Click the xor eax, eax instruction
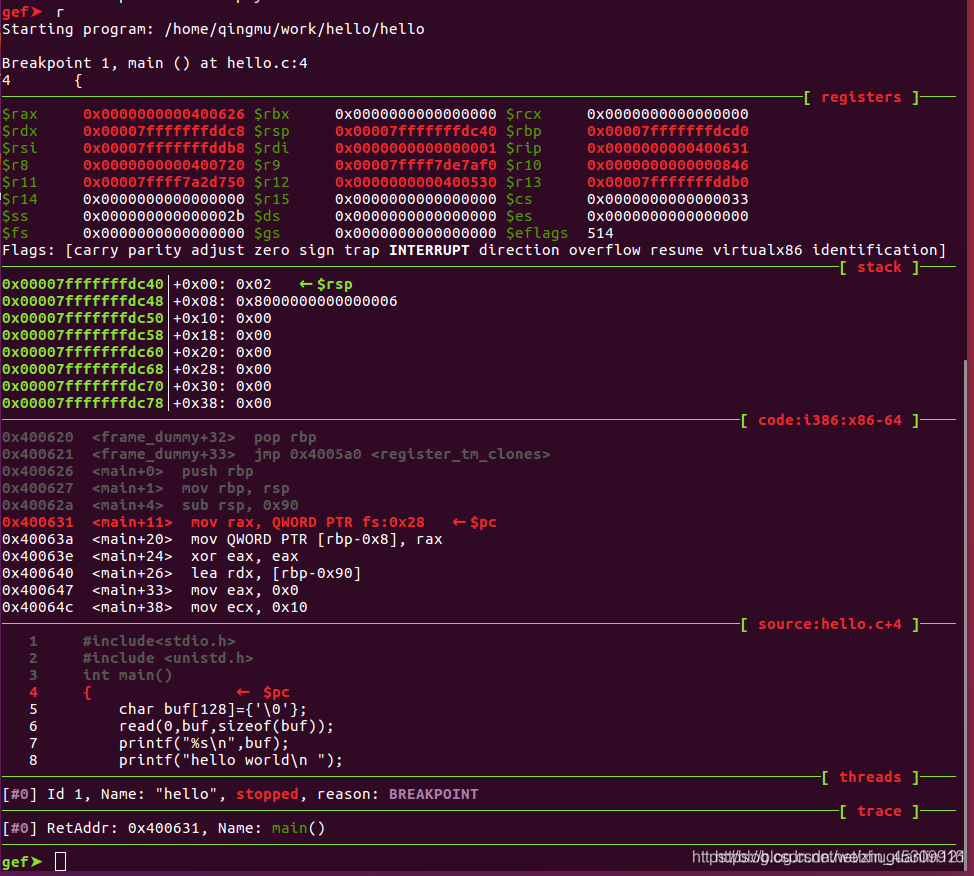The height and width of the screenshot is (876, 974). [x=244, y=557]
